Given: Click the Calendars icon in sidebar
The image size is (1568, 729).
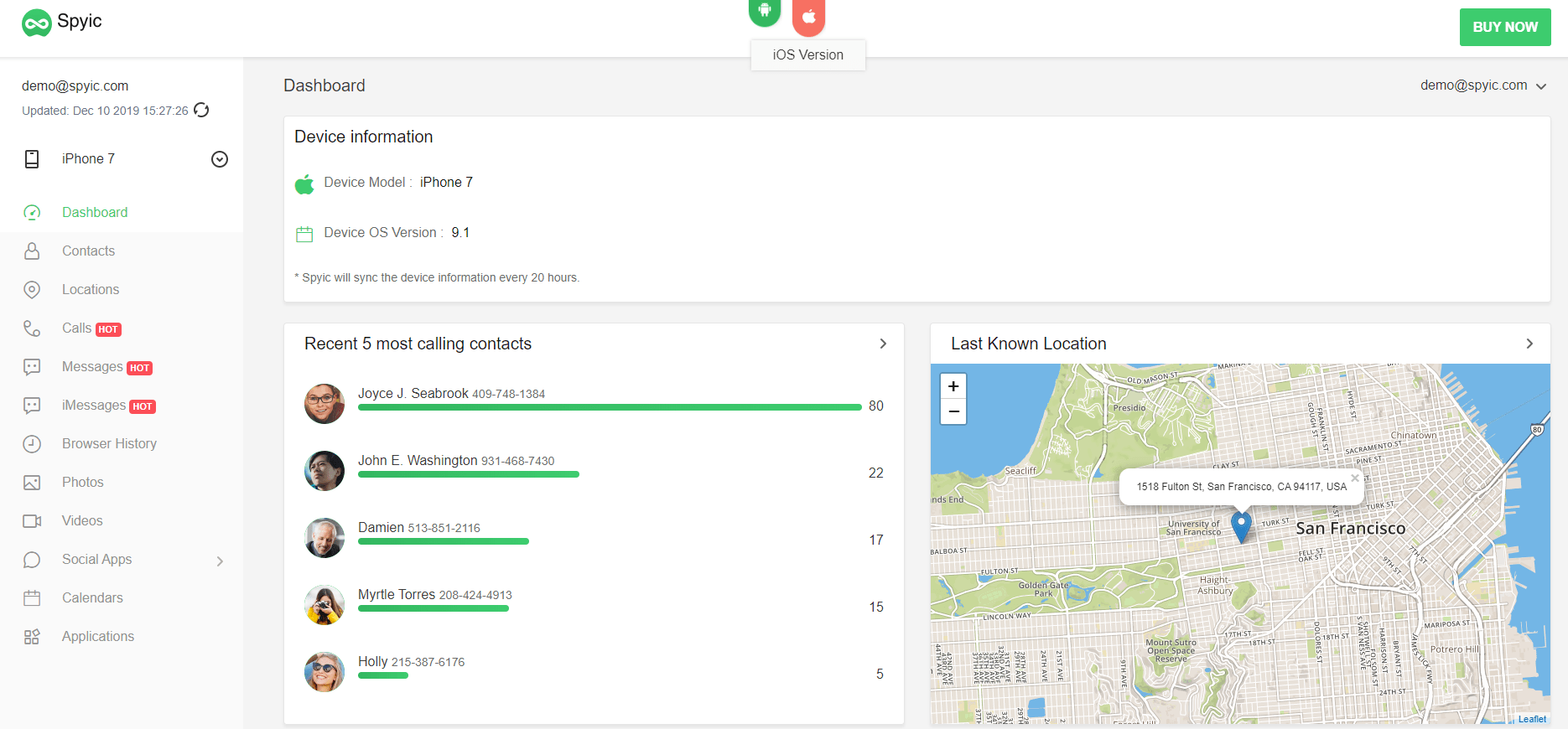Looking at the screenshot, I should pyautogui.click(x=32, y=598).
